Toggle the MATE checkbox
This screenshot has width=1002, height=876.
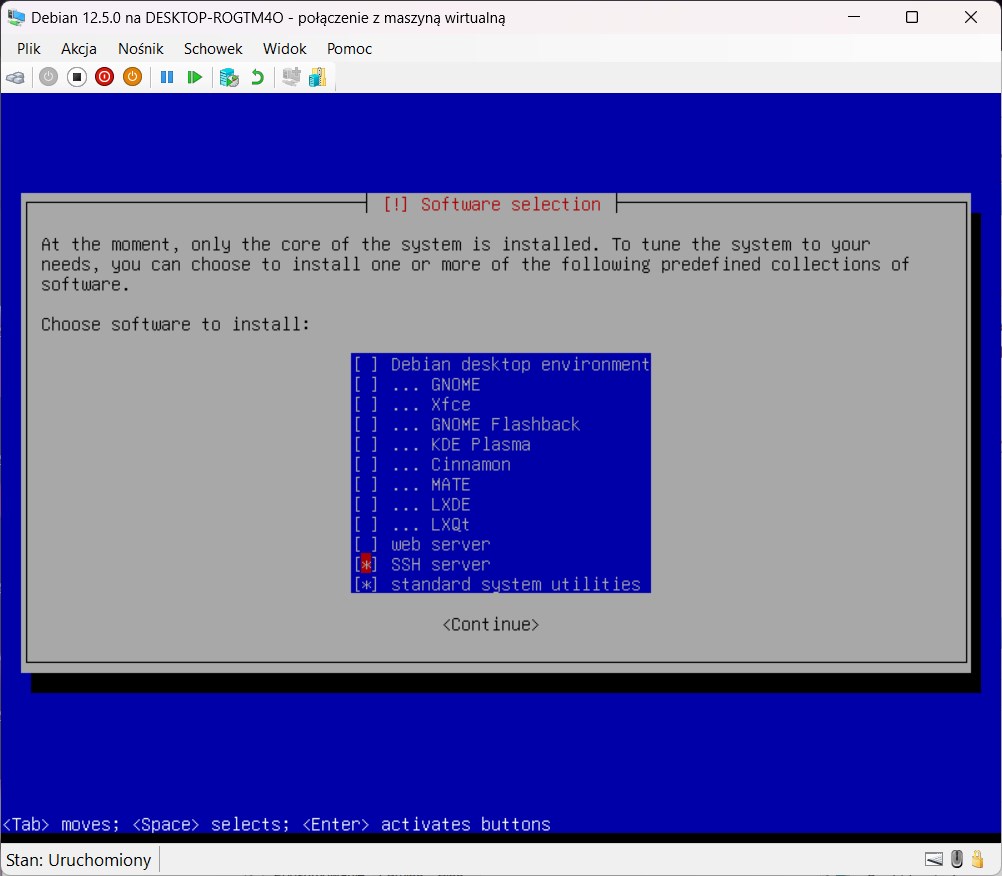click(366, 484)
